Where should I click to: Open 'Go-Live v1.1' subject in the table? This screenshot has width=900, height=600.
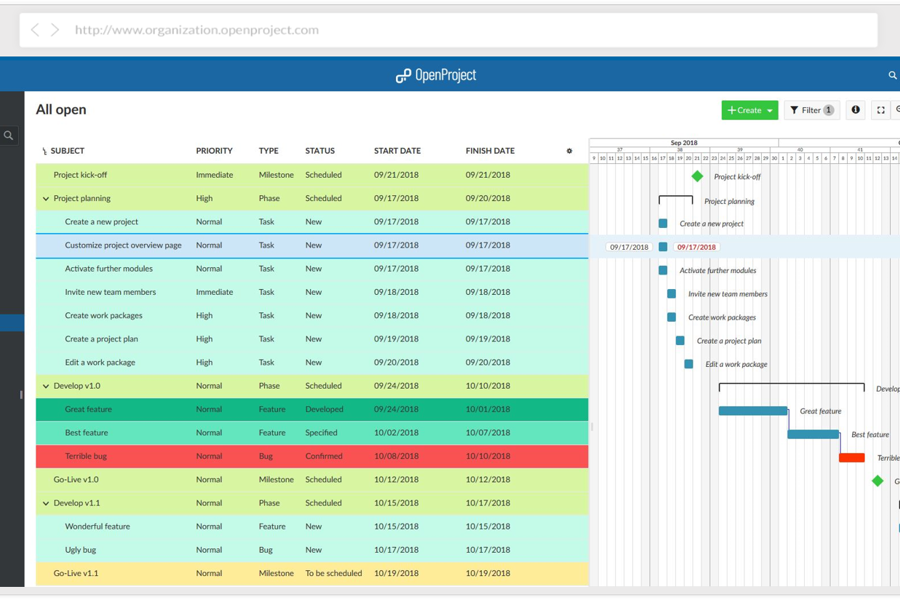point(76,574)
